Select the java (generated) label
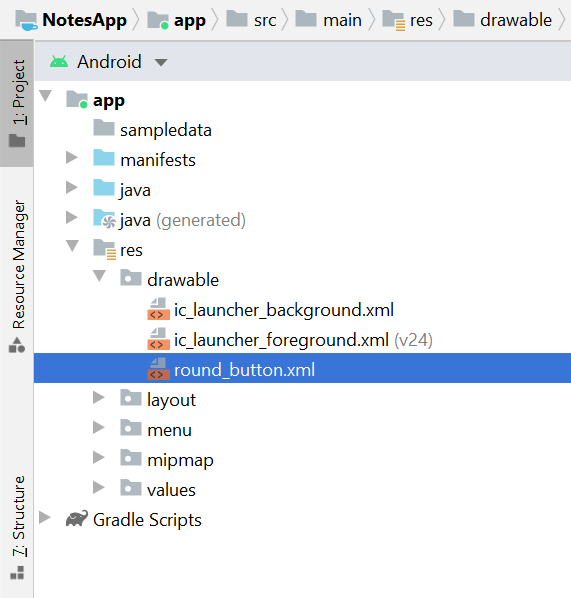Viewport: 571px width, 598px height. (183, 220)
